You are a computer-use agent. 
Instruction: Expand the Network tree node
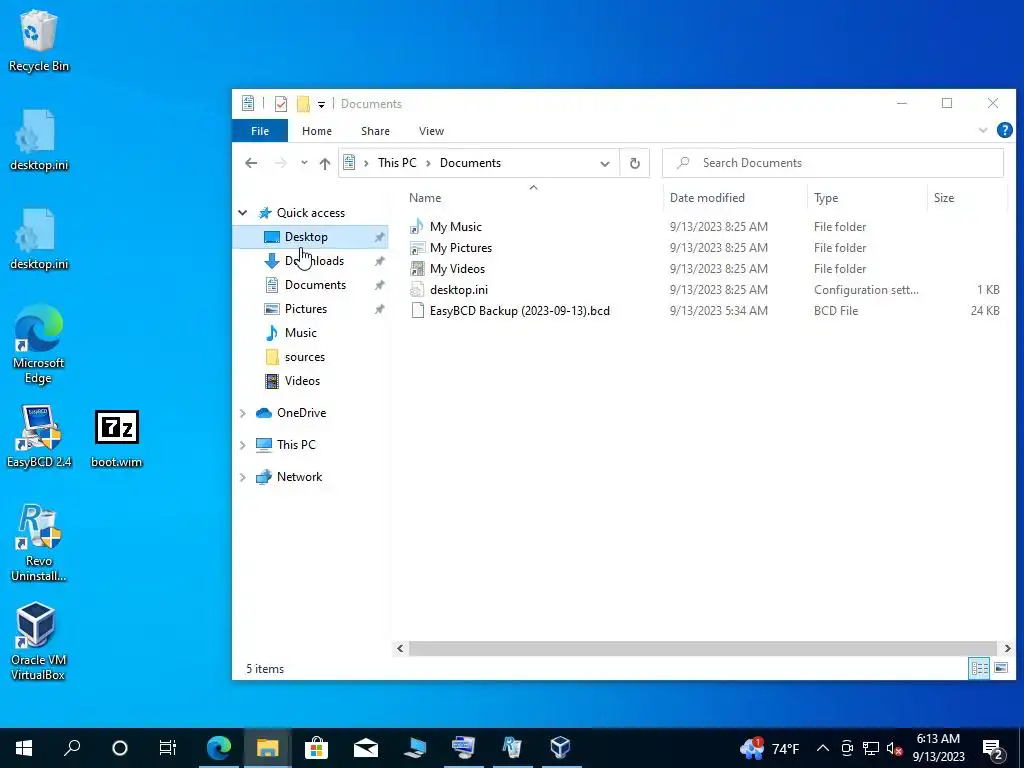[x=242, y=477]
